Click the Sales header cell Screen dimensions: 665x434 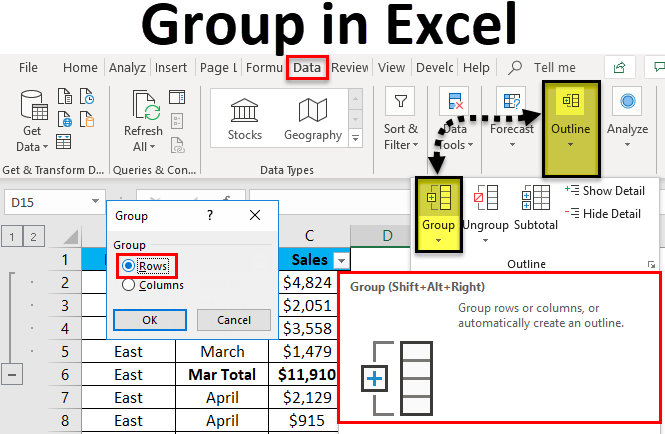pyautogui.click(x=309, y=260)
